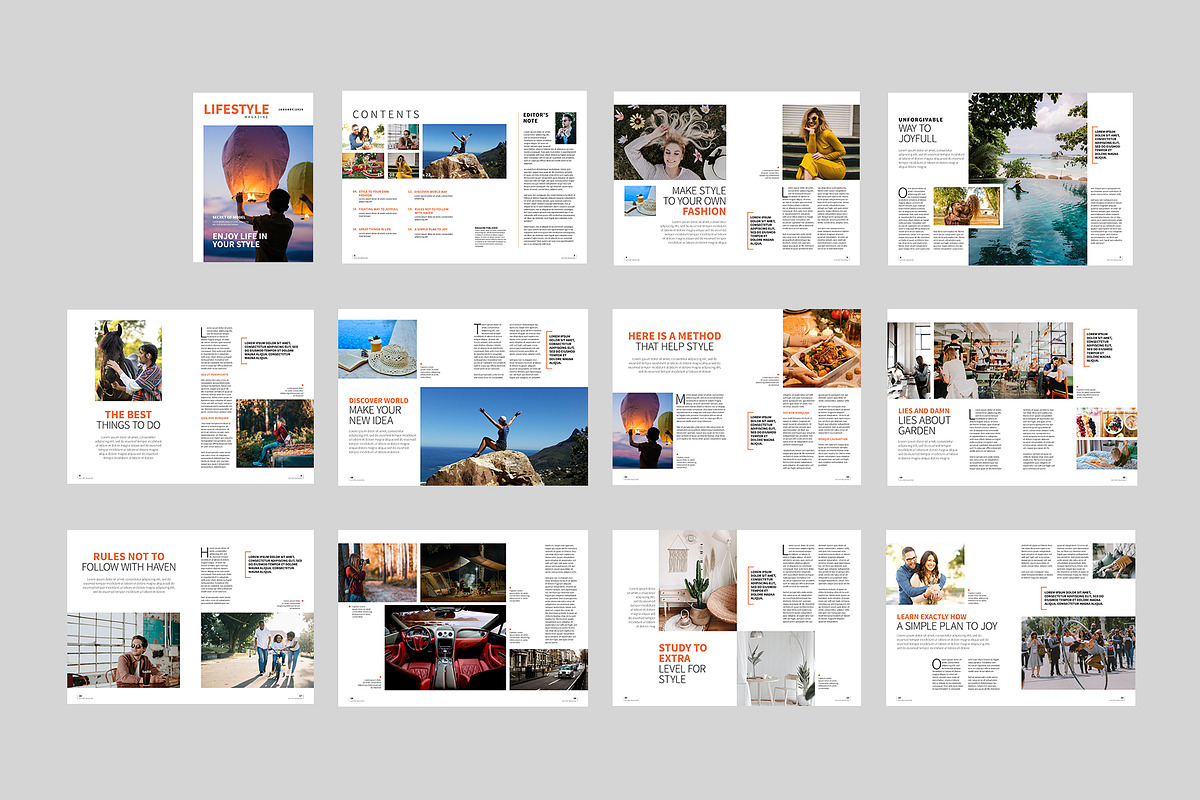Select the white dining table and chairs photo

point(776,668)
